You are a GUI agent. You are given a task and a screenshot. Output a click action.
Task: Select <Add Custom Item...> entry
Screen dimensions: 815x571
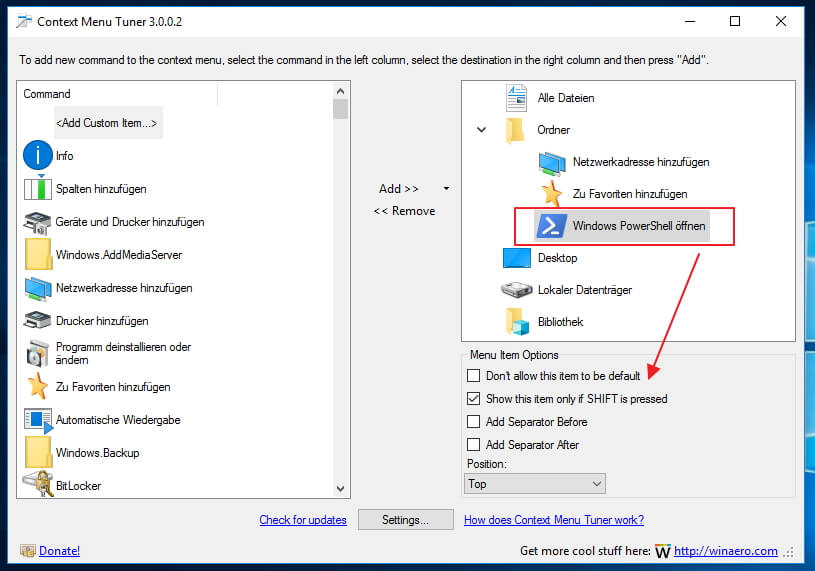107,123
